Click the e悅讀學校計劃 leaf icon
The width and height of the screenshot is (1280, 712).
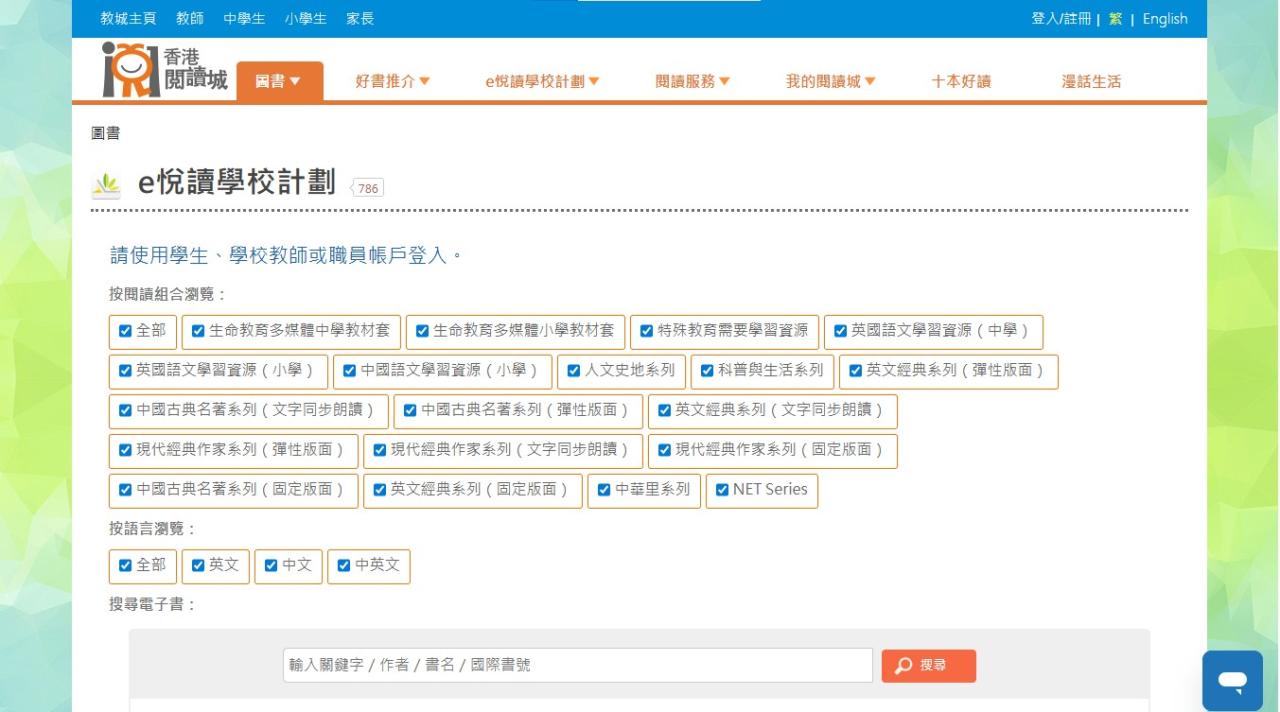[x=106, y=184]
